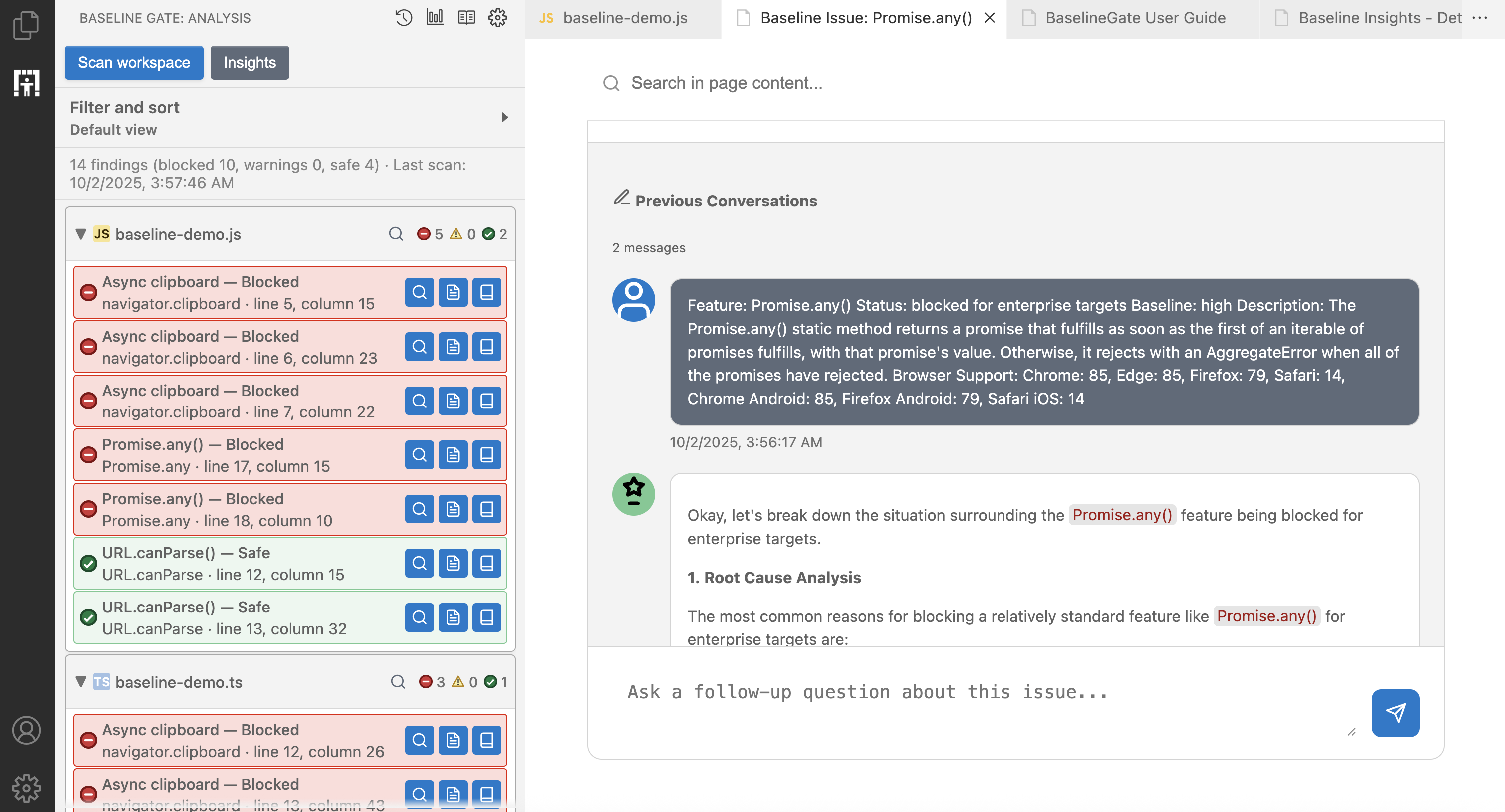Click the Insights button
This screenshot has width=1505, height=812.
(x=250, y=62)
